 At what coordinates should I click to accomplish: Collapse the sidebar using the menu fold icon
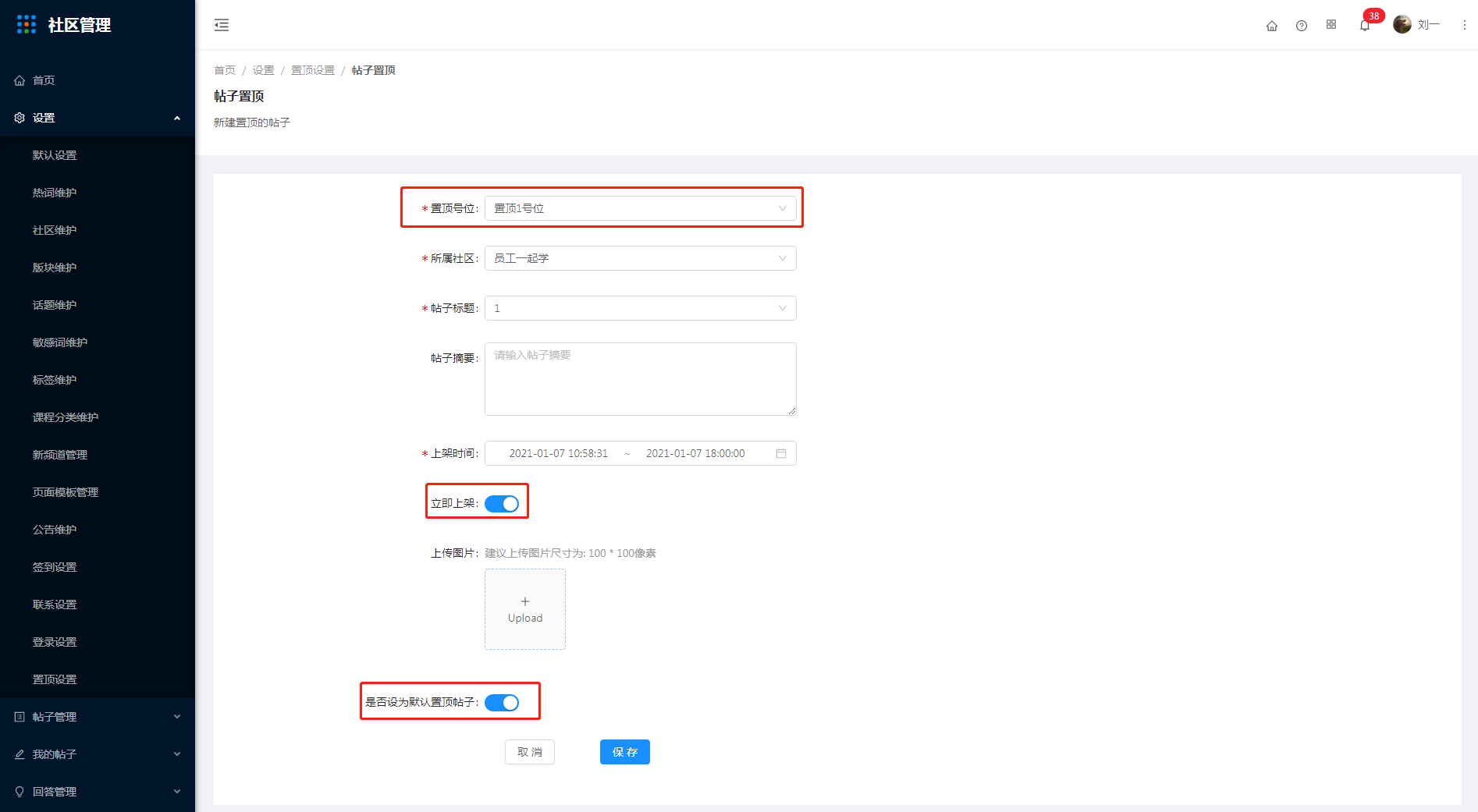tap(222, 25)
